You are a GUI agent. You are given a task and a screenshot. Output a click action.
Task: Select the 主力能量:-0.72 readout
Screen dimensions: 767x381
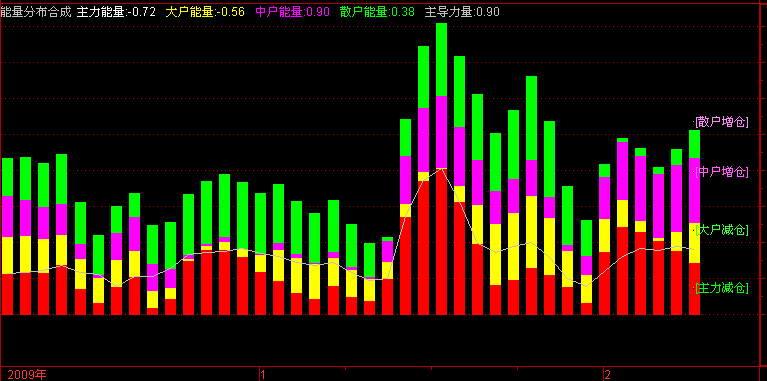(116, 12)
